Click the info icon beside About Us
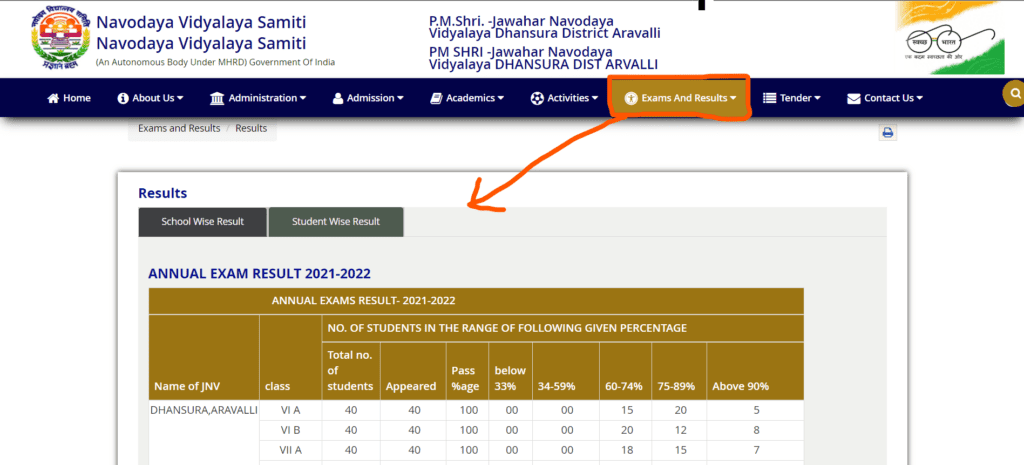 [x=123, y=98]
